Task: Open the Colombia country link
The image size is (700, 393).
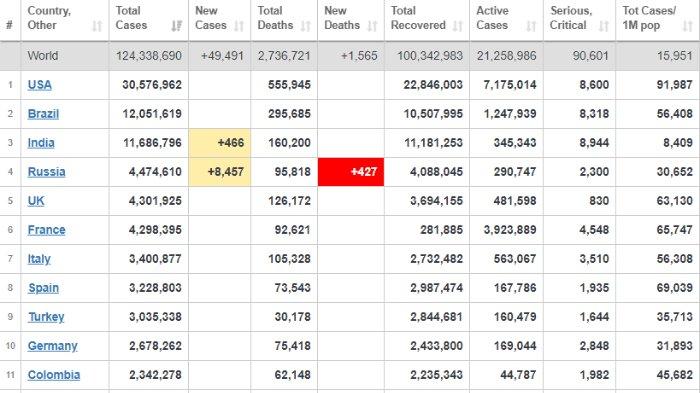Action: pos(54,375)
